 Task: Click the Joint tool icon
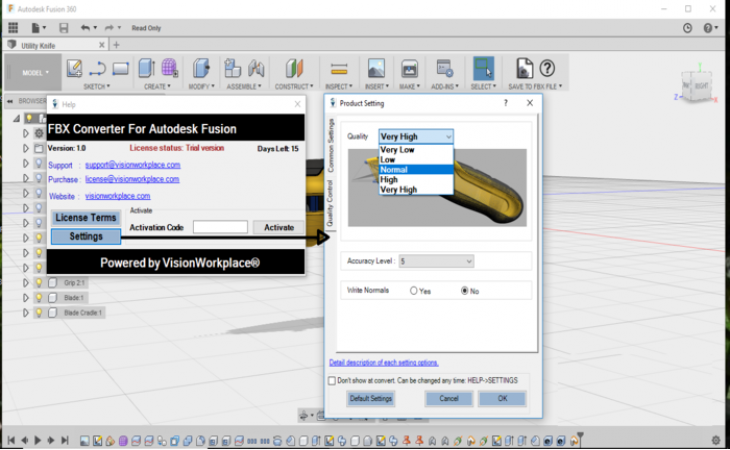click(x=256, y=68)
